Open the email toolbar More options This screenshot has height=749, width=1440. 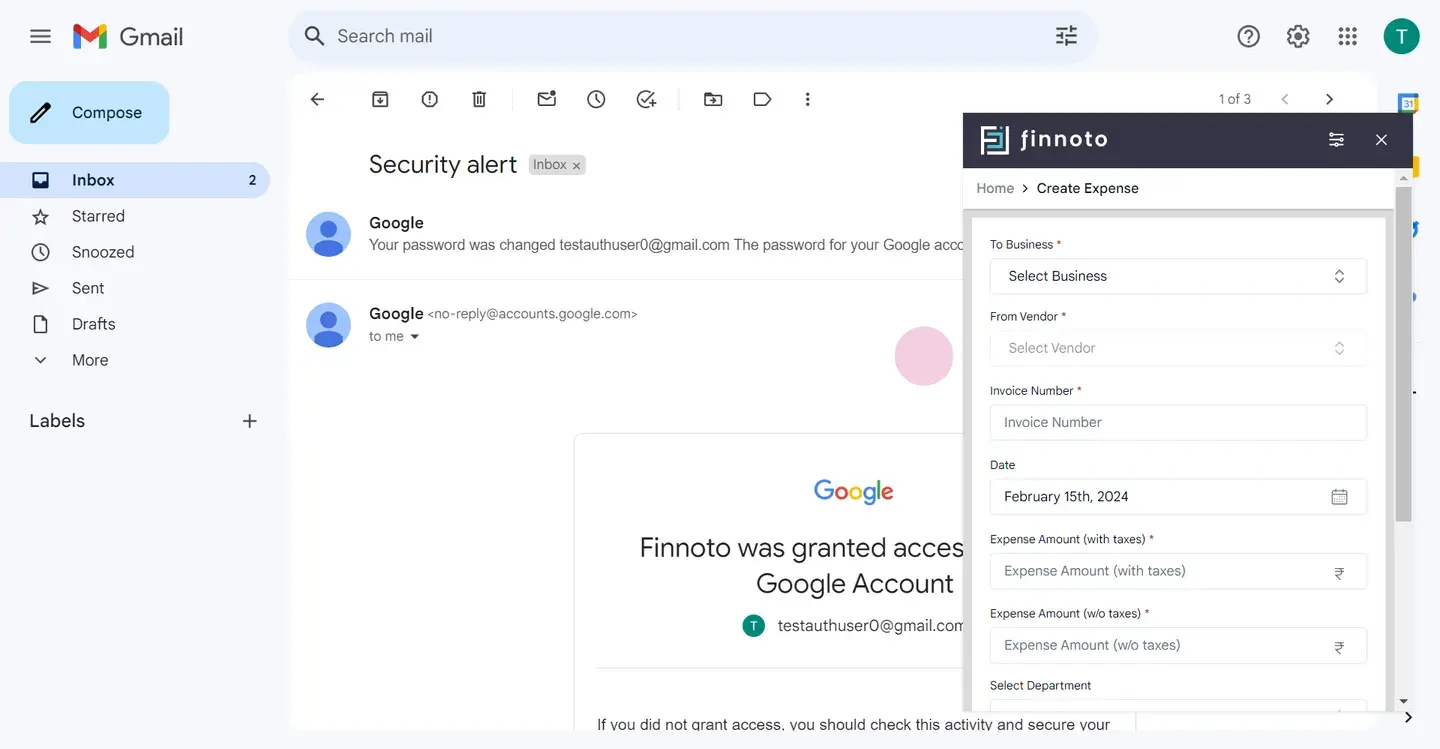(808, 99)
